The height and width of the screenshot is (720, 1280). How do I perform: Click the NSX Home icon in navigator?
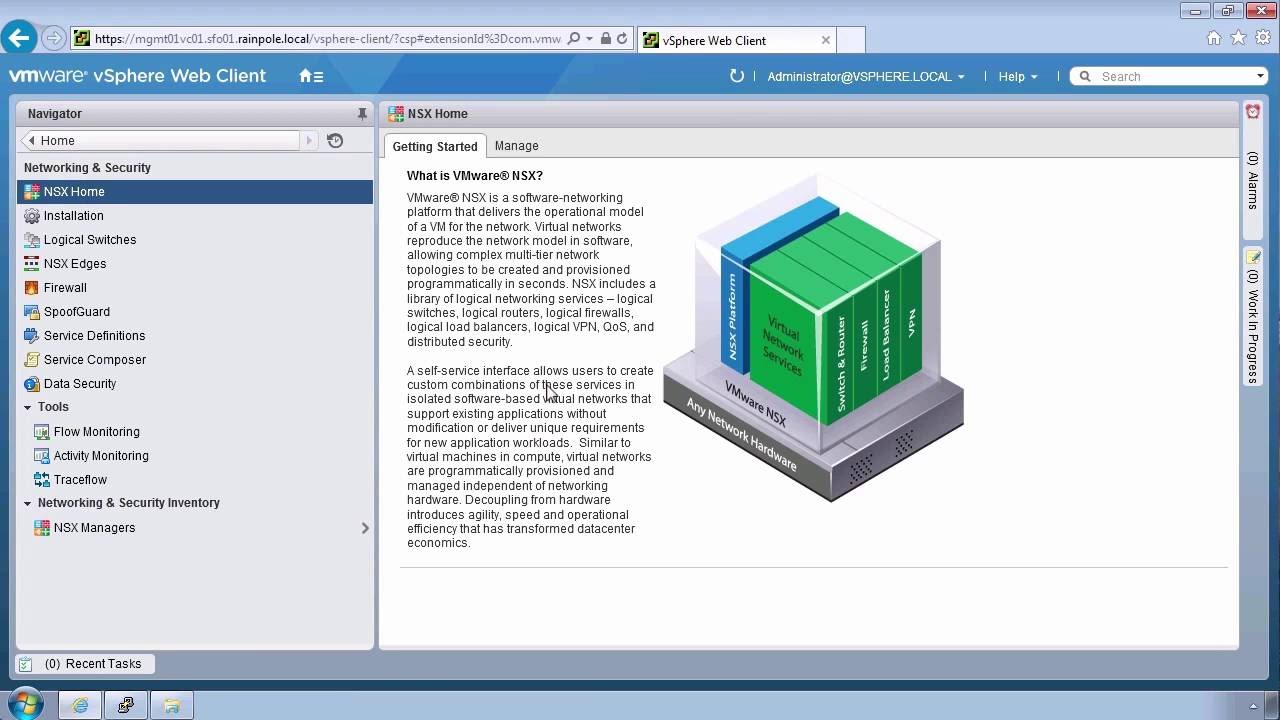(x=32, y=192)
